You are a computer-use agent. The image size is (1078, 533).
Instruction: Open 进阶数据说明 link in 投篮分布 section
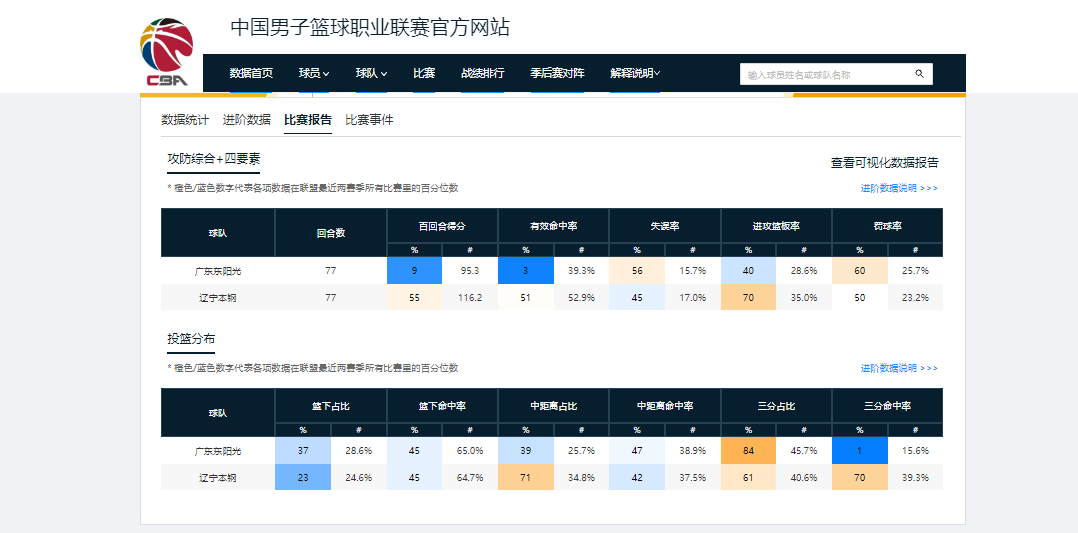[899, 368]
